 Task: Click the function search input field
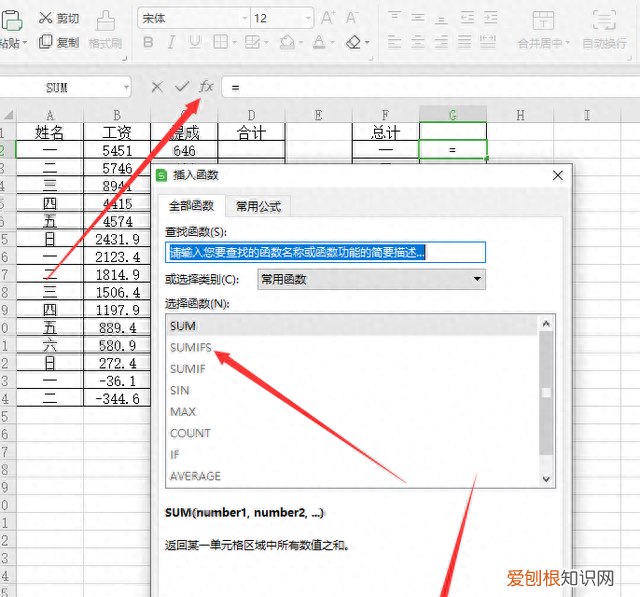tap(325, 252)
